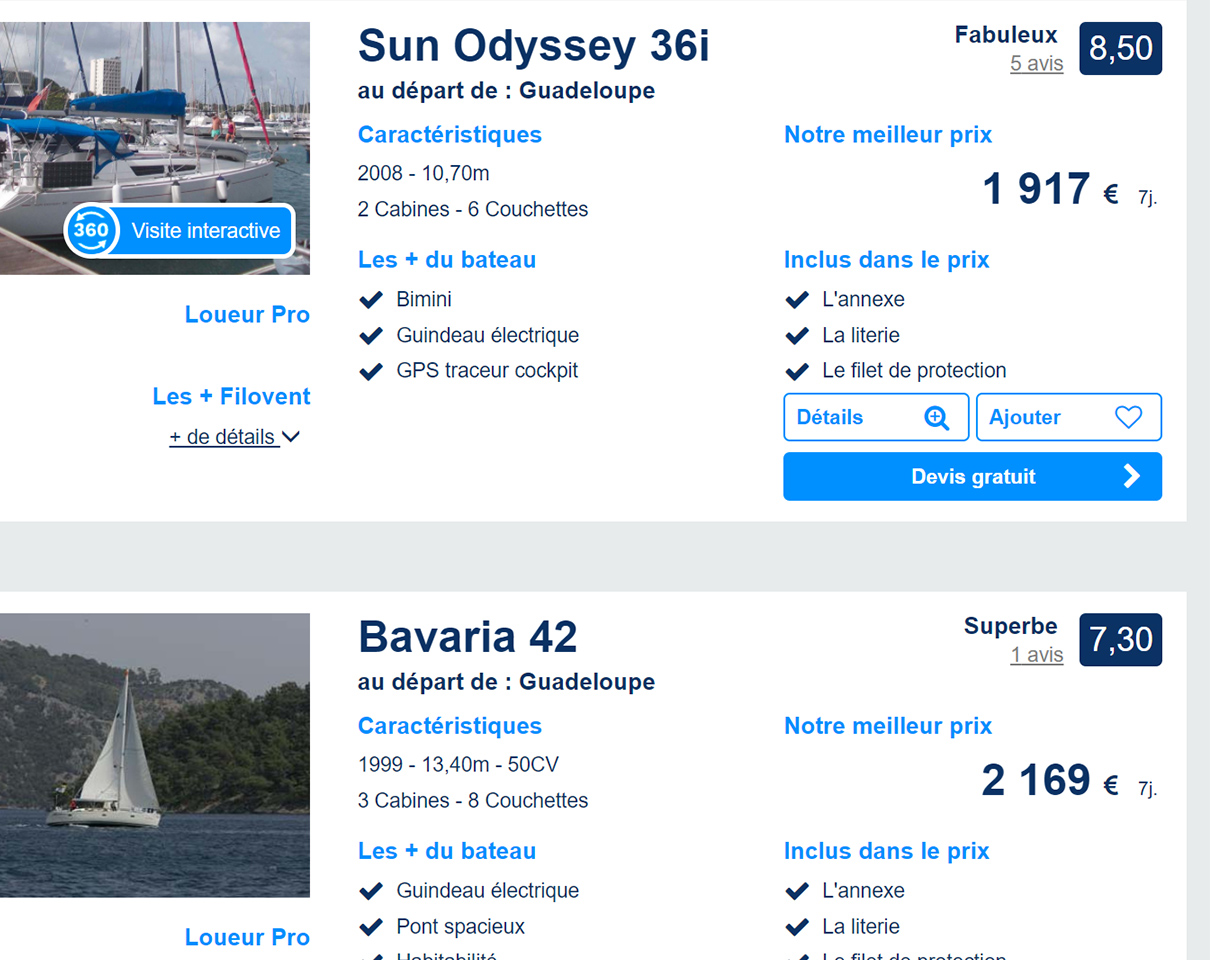Click the checkmark next to Pont spacieux
The width and height of the screenshot is (1210, 960).
click(x=371, y=927)
